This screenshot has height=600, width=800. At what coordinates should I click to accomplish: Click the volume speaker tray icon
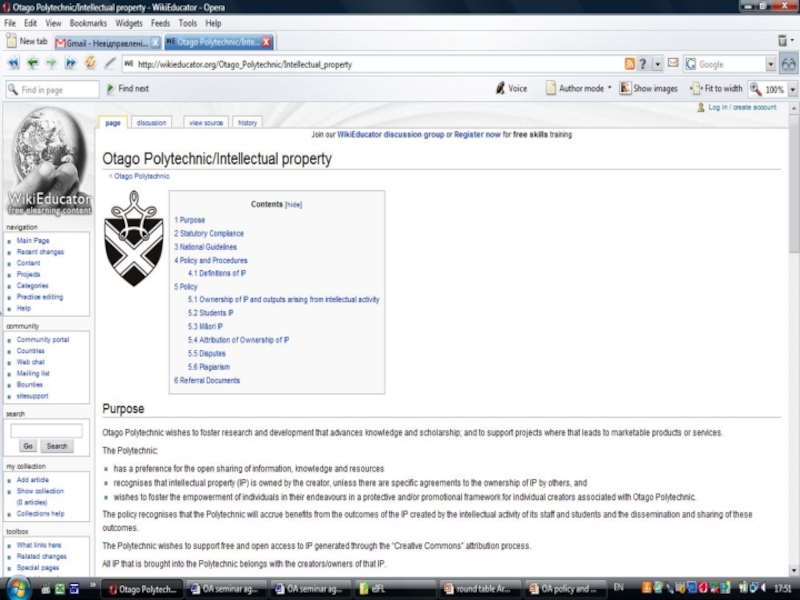coord(763,588)
